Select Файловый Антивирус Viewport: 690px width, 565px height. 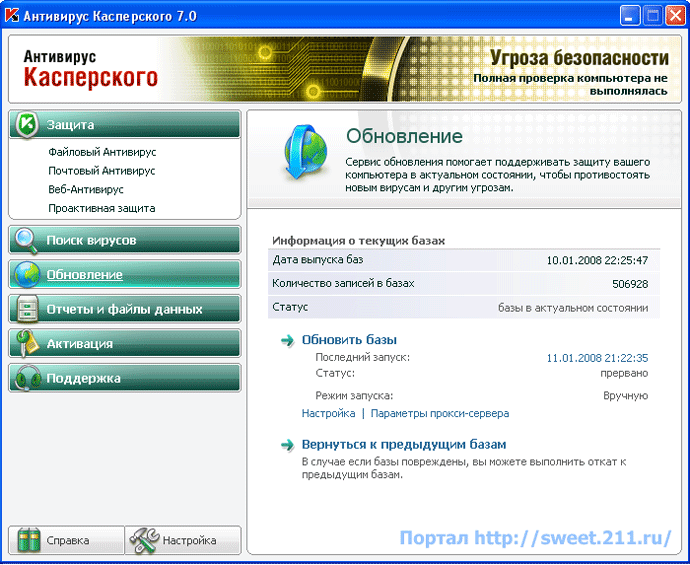coord(102,152)
